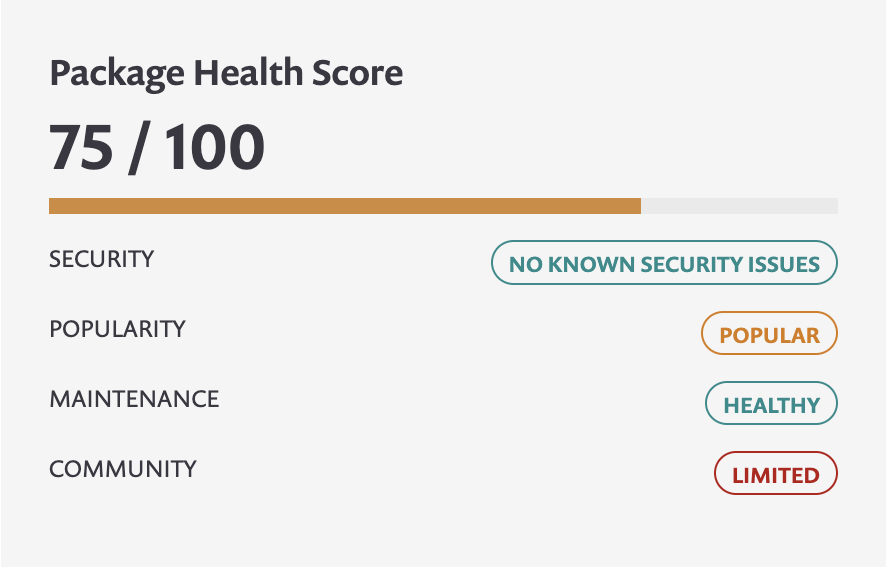Image resolution: width=890 pixels, height=572 pixels.
Task: Click the red LIMITED badge
Action: [x=775, y=475]
